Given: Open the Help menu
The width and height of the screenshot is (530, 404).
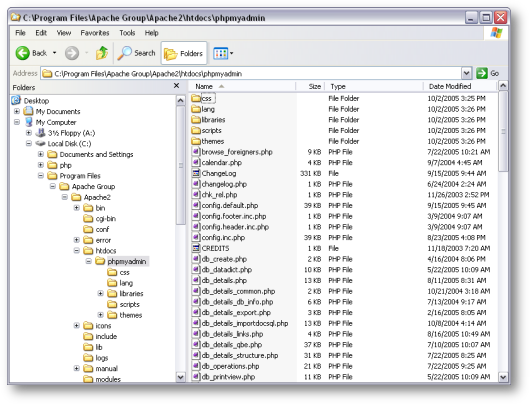Looking at the screenshot, I should 151,33.
